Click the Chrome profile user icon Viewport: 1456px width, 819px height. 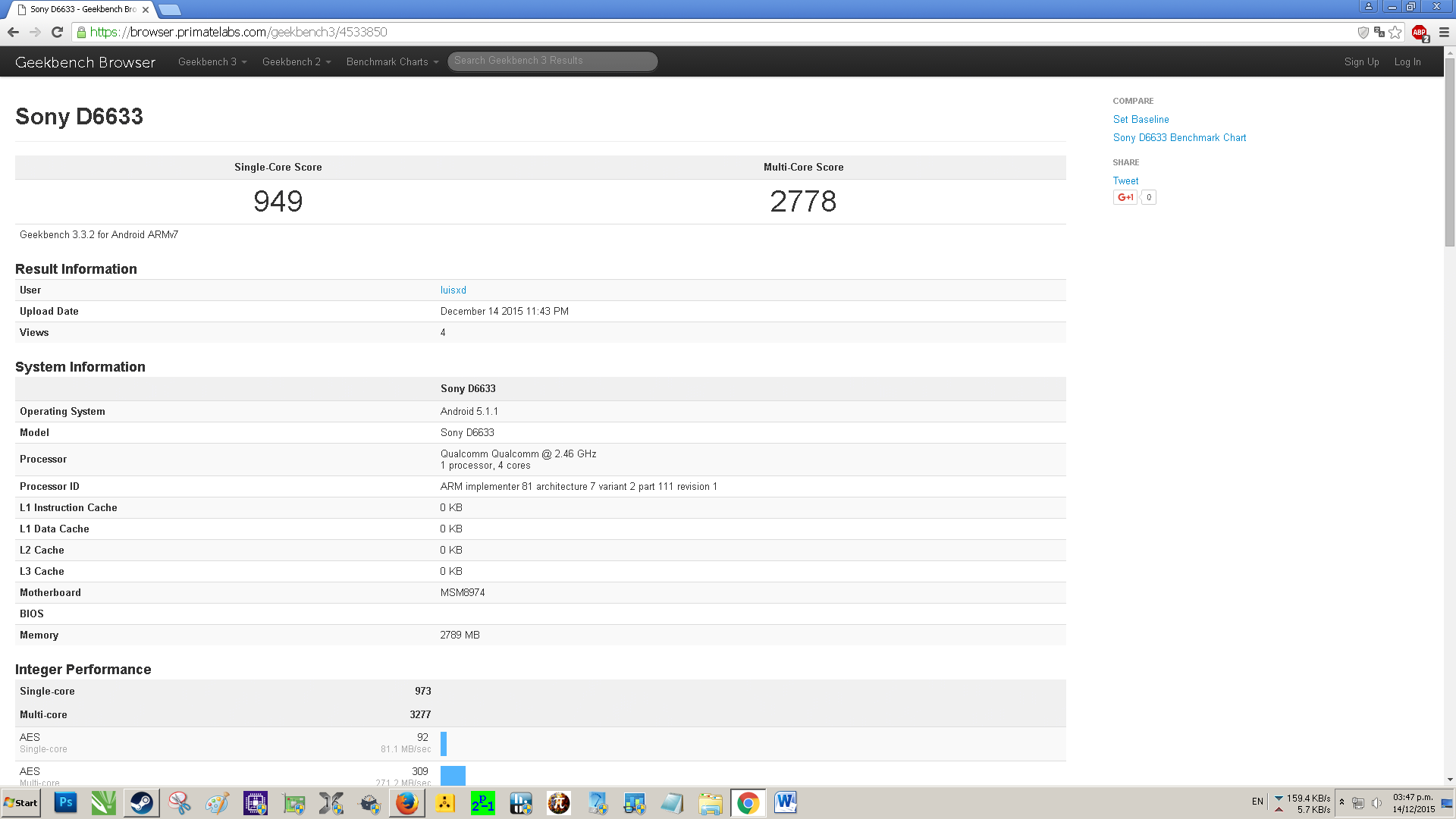pos(1369,6)
